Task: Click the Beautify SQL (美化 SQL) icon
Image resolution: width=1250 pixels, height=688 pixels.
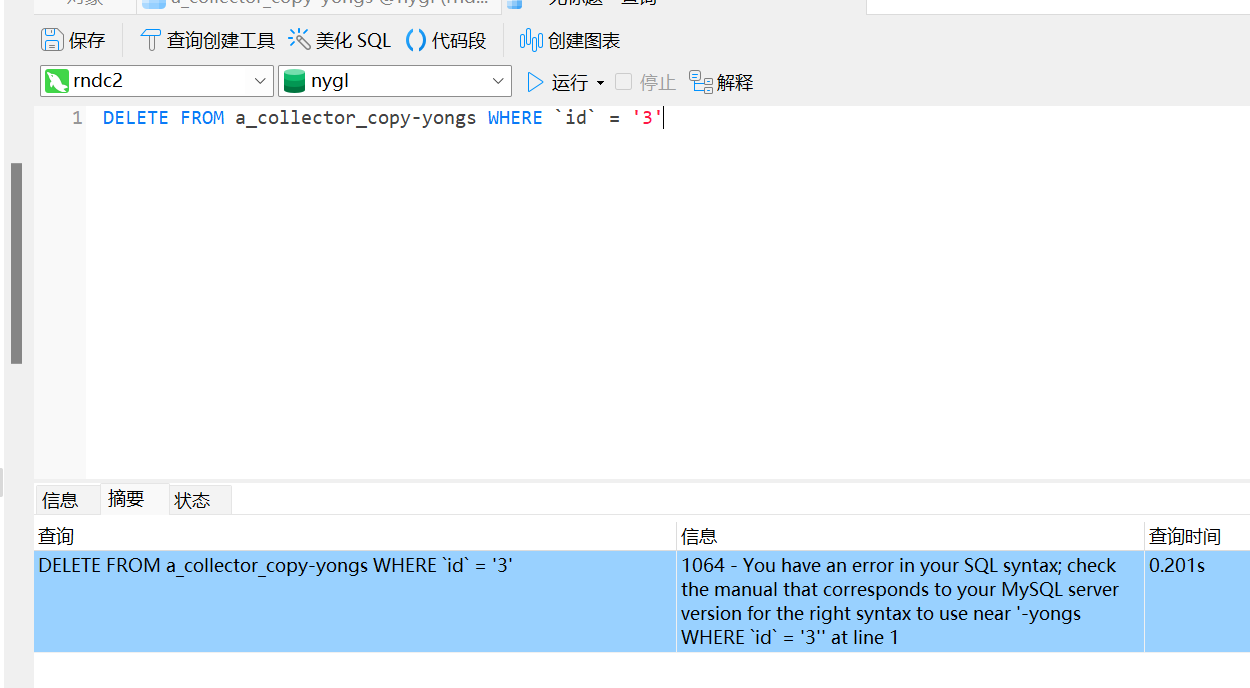Action: click(x=299, y=40)
